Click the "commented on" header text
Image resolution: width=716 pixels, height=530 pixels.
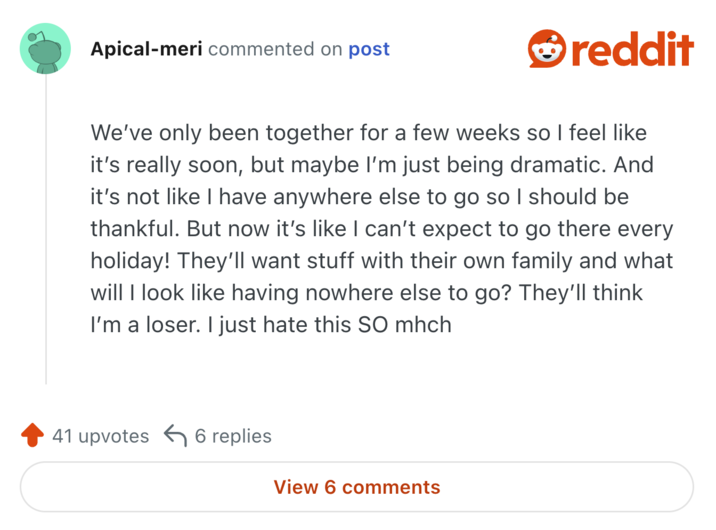[274, 49]
